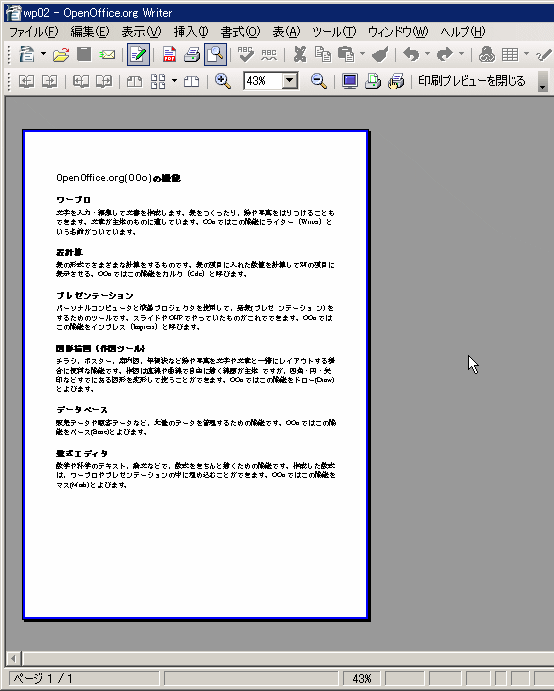Toggle the Page Preview magnifier button
Image resolution: width=554 pixels, height=691 pixels.
pyautogui.click(x=215, y=55)
